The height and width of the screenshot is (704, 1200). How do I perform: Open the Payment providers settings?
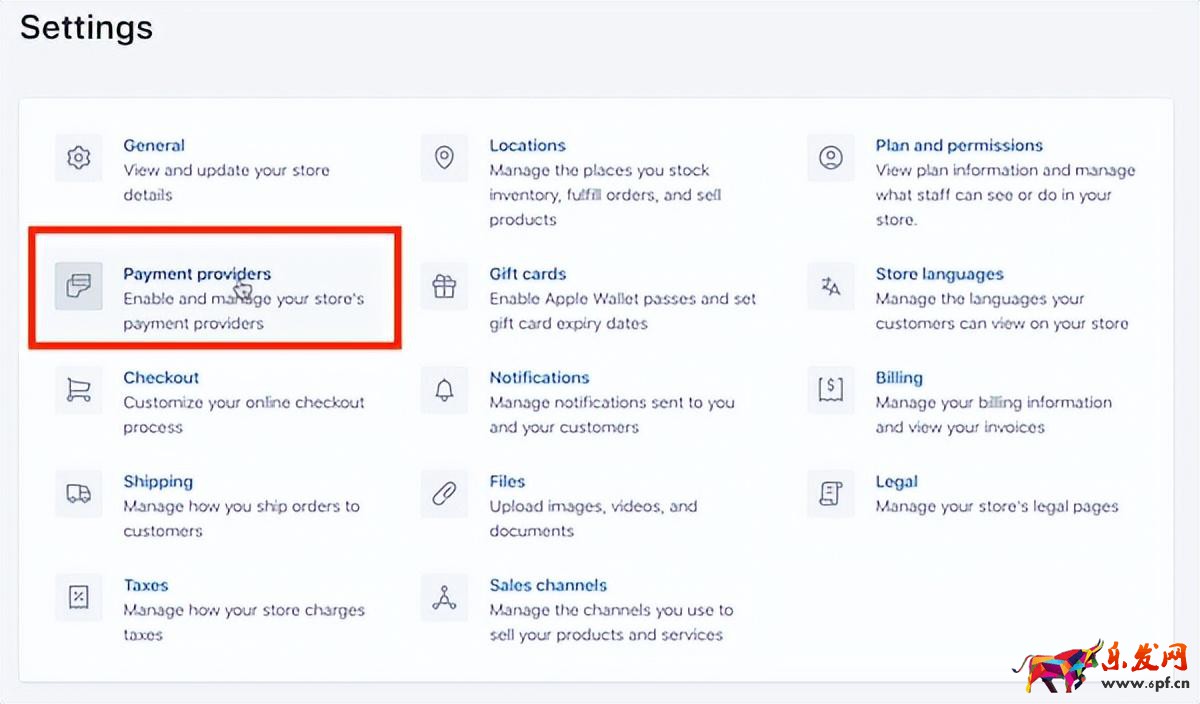pos(196,274)
